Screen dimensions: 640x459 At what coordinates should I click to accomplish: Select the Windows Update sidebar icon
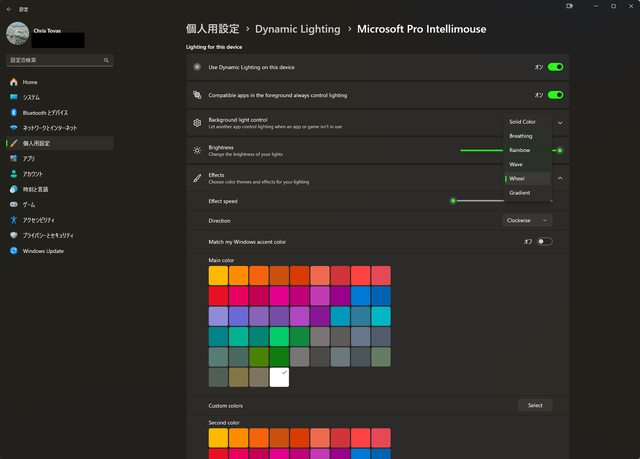point(14,251)
